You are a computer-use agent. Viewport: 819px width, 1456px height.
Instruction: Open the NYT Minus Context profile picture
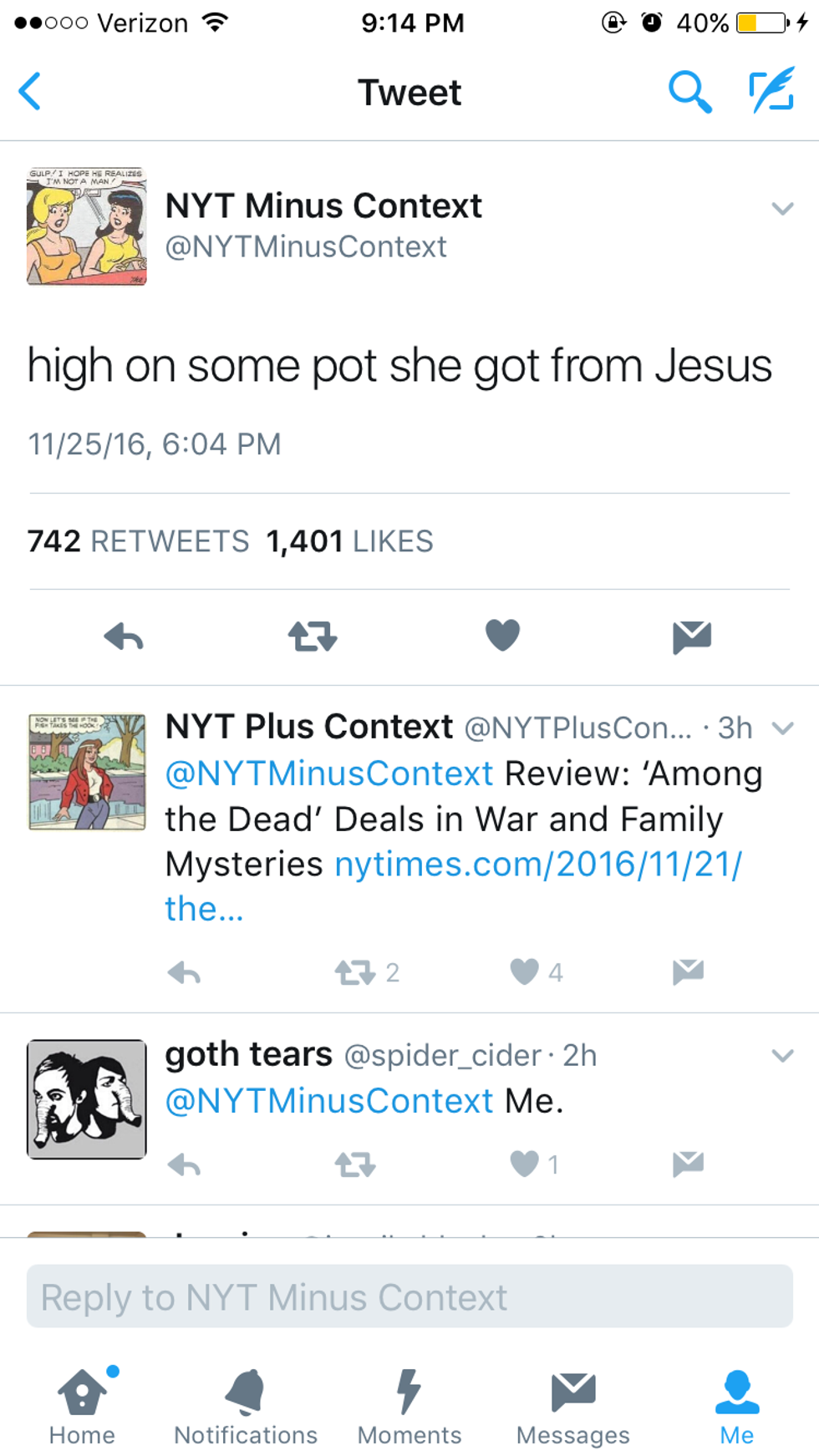(x=87, y=226)
